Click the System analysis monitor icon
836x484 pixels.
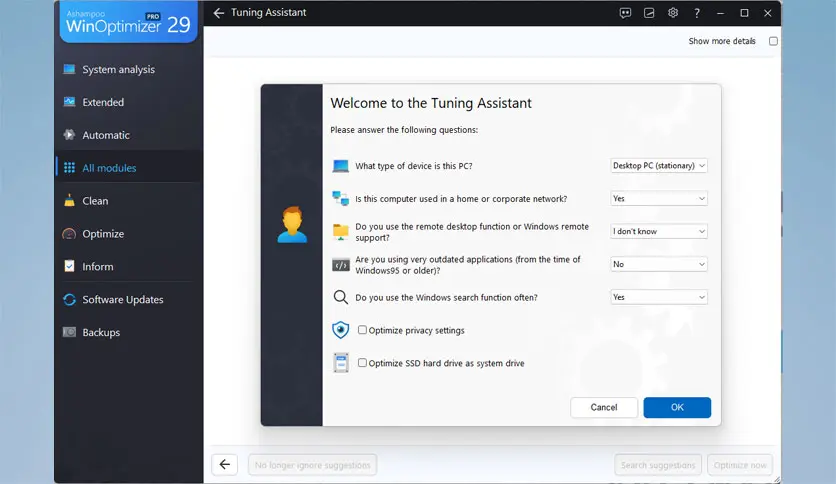69,69
